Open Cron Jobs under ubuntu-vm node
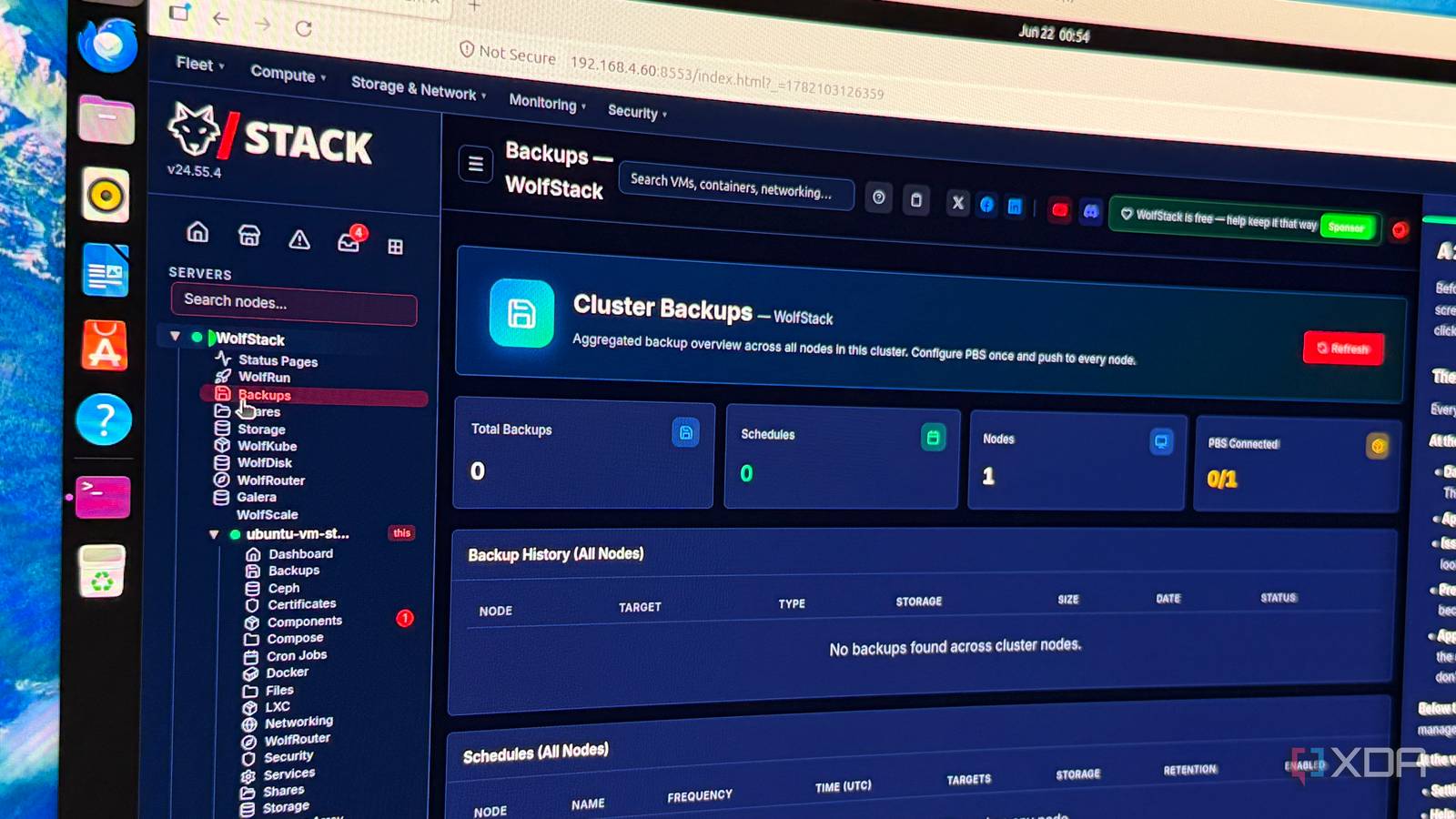Image resolution: width=1456 pixels, height=819 pixels. (x=296, y=656)
